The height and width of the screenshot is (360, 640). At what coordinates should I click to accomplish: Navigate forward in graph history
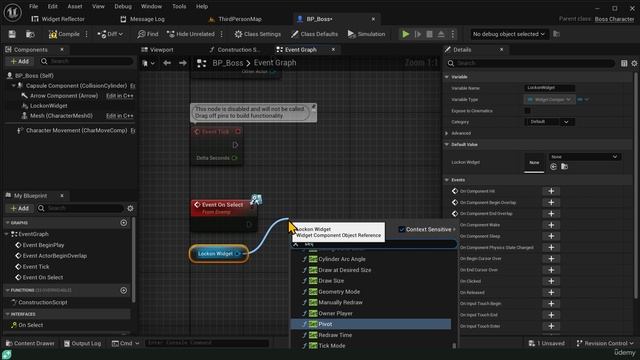pyautogui.click(x=182, y=63)
